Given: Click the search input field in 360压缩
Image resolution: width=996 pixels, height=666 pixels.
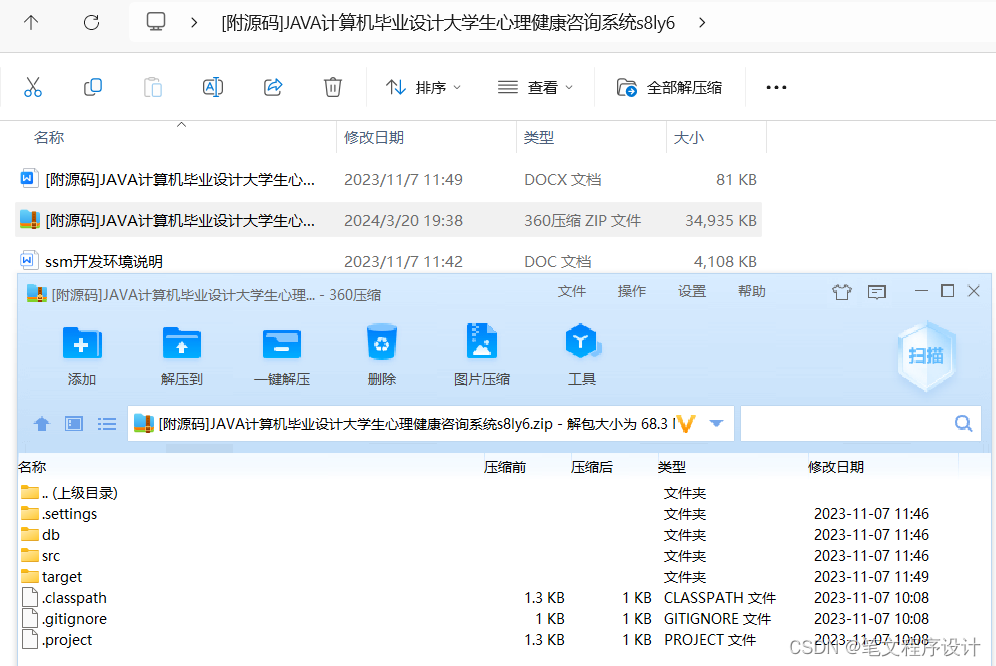Looking at the screenshot, I should [x=860, y=423].
